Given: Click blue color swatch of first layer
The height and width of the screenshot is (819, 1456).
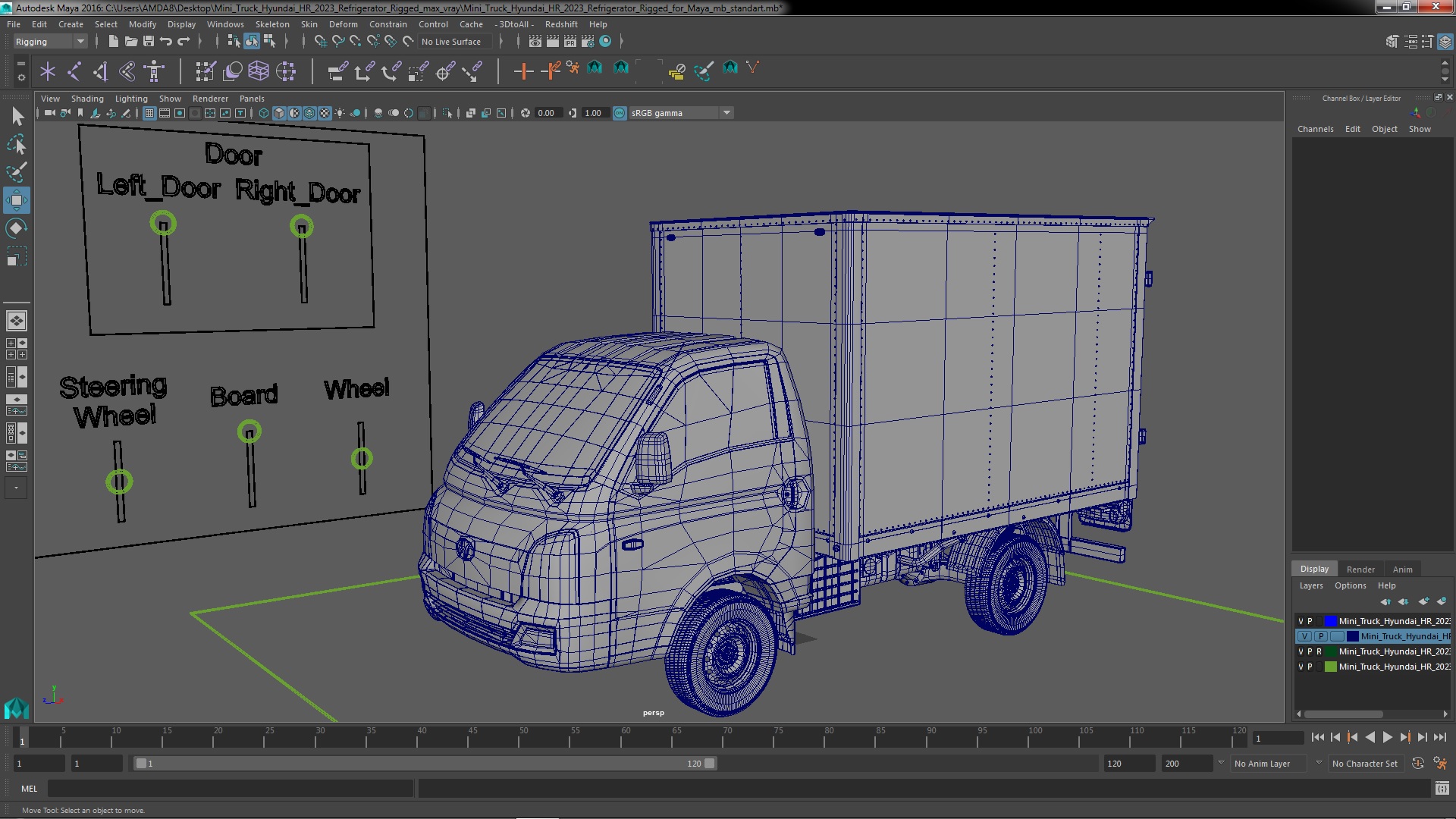Looking at the screenshot, I should pyautogui.click(x=1331, y=621).
